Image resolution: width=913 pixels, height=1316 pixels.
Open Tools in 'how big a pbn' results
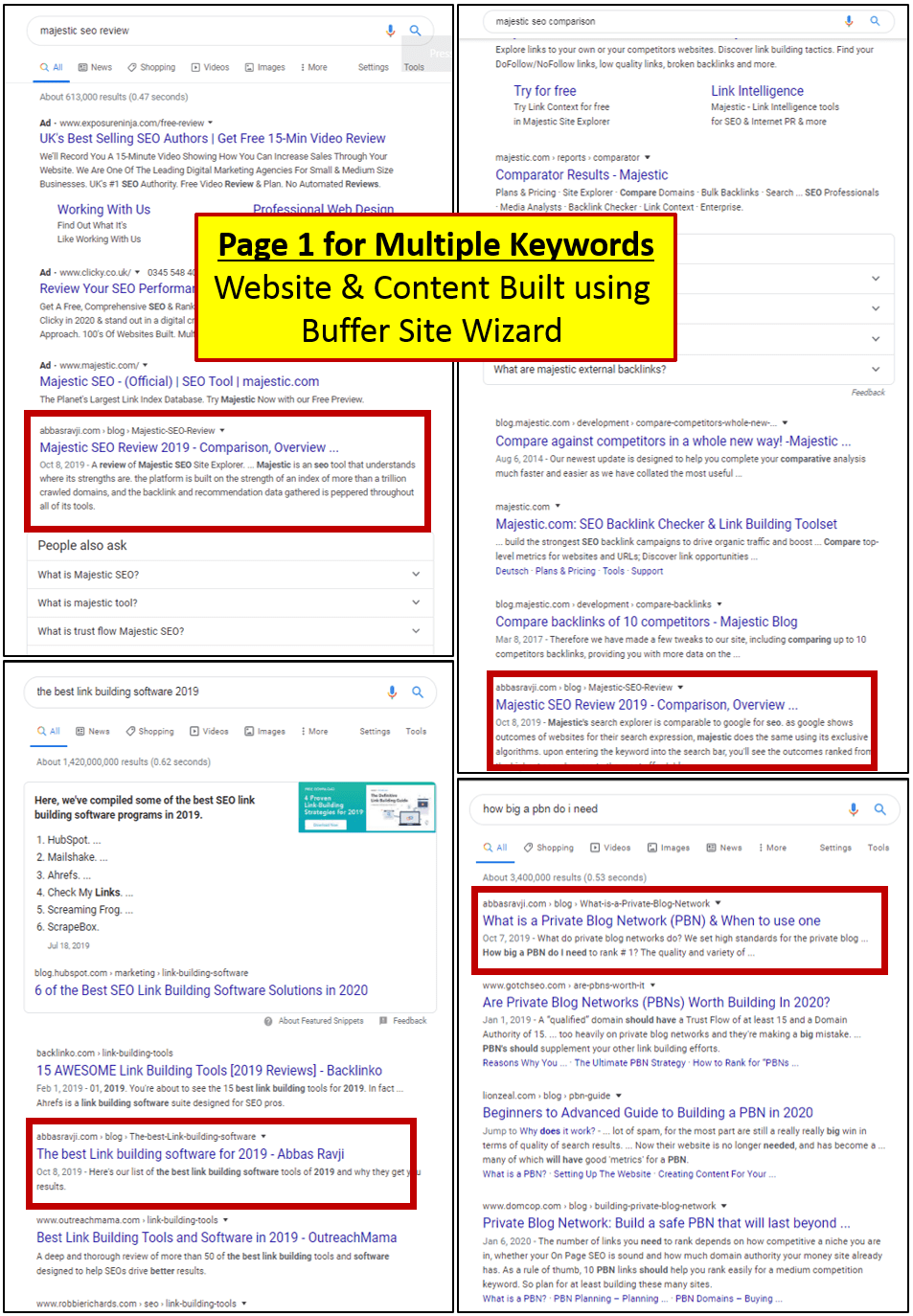879,848
